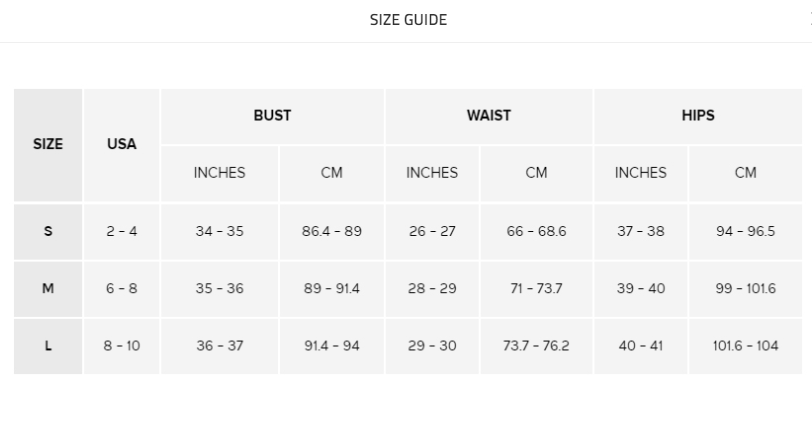Click the SIZE GUIDE title
The height and width of the screenshot is (425, 812).
point(408,20)
